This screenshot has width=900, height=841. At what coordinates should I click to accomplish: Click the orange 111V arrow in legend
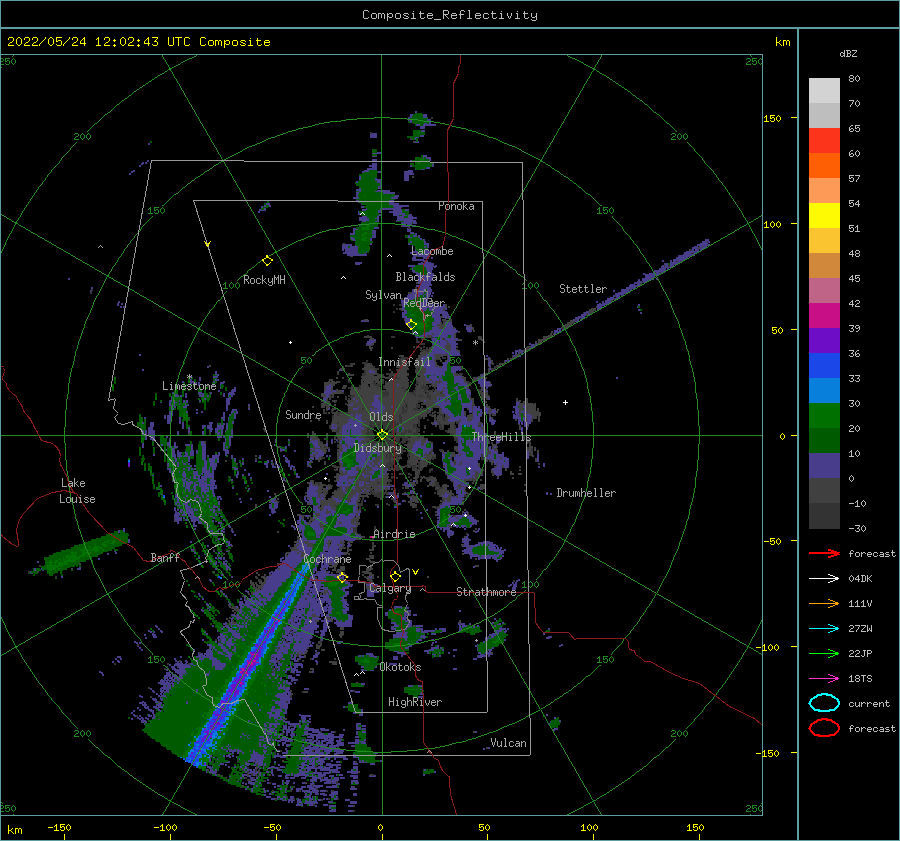pyautogui.click(x=824, y=603)
